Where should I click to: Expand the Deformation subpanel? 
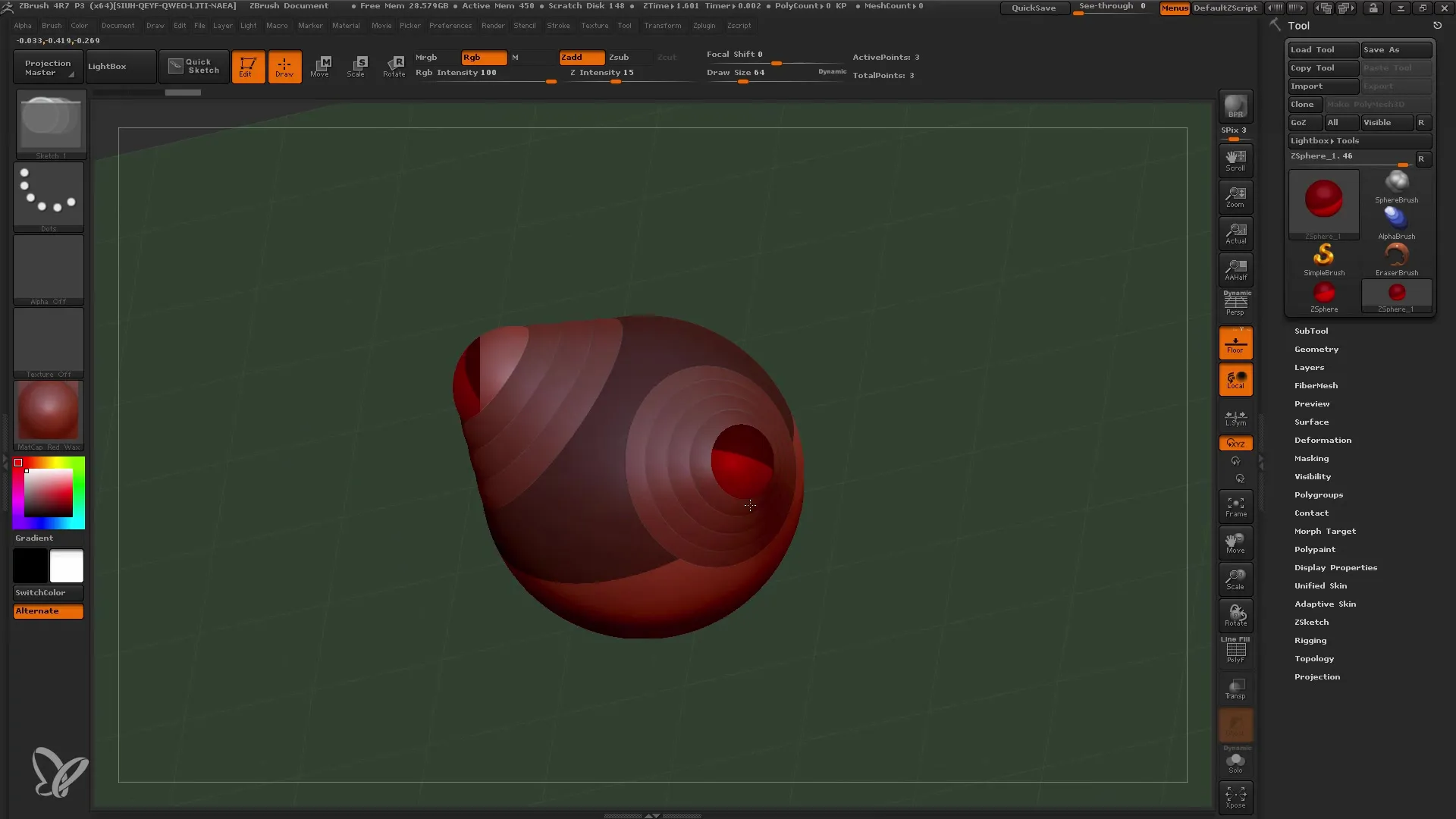tap(1322, 440)
